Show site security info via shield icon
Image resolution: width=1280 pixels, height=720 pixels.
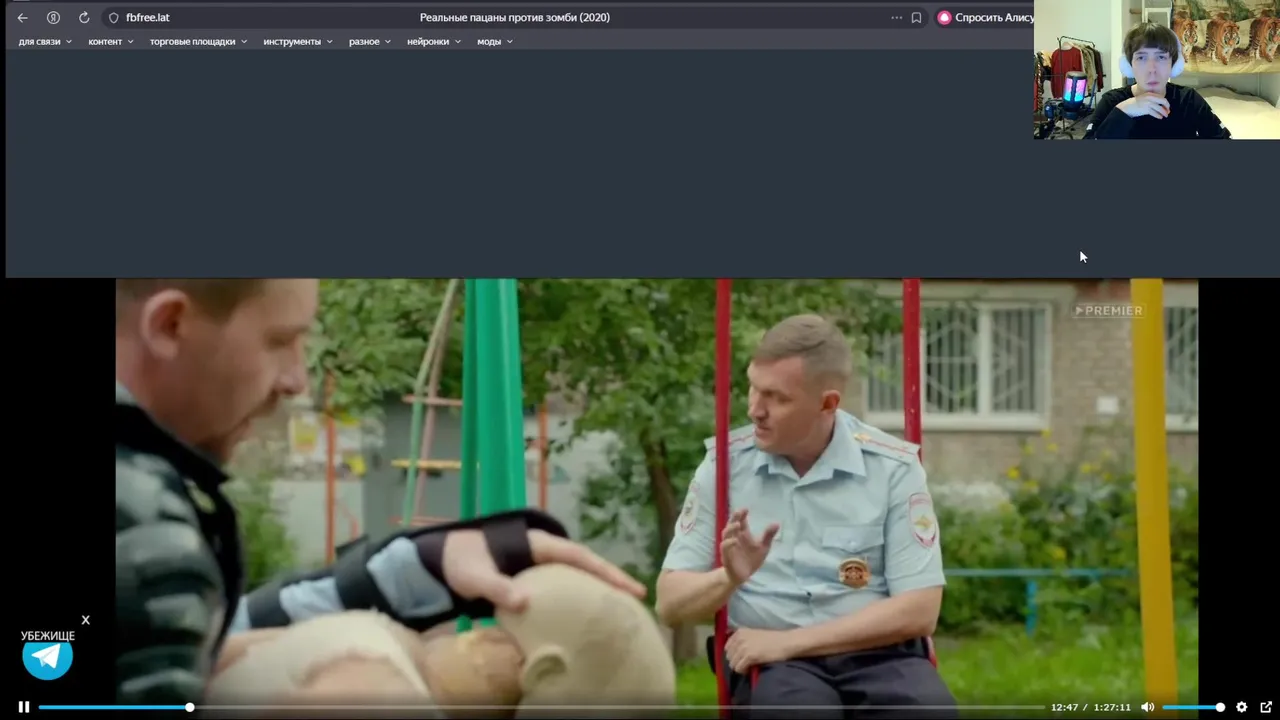tap(113, 17)
